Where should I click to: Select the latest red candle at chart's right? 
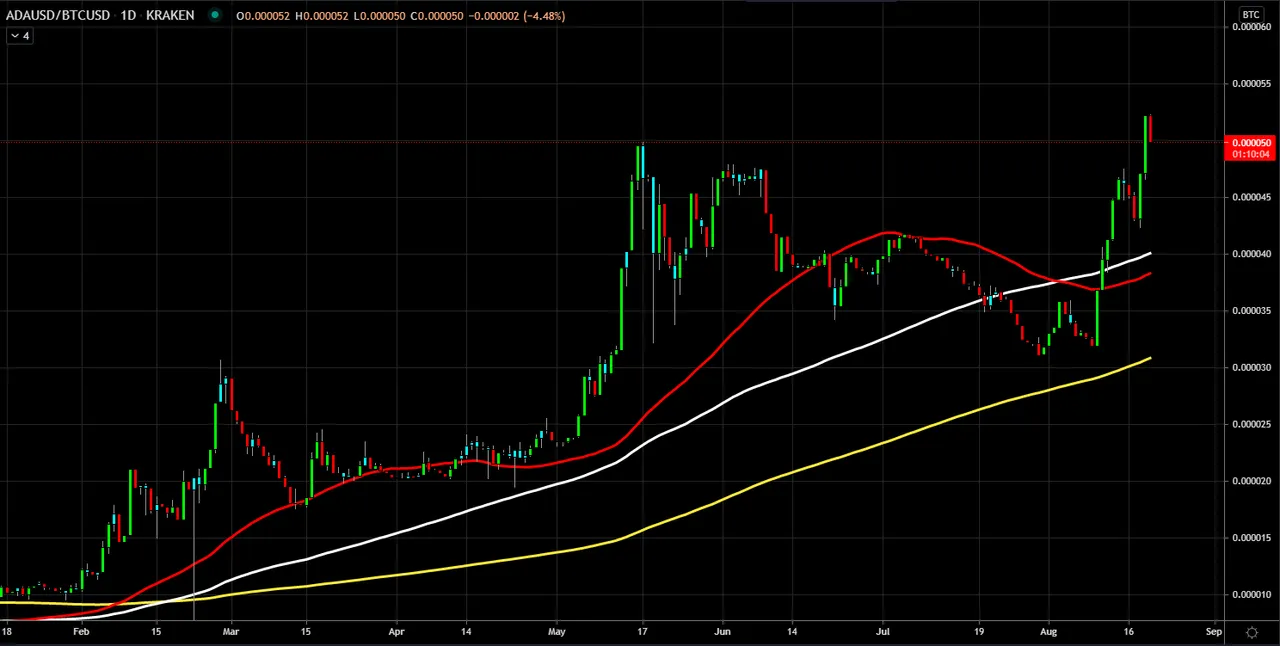click(1151, 128)
